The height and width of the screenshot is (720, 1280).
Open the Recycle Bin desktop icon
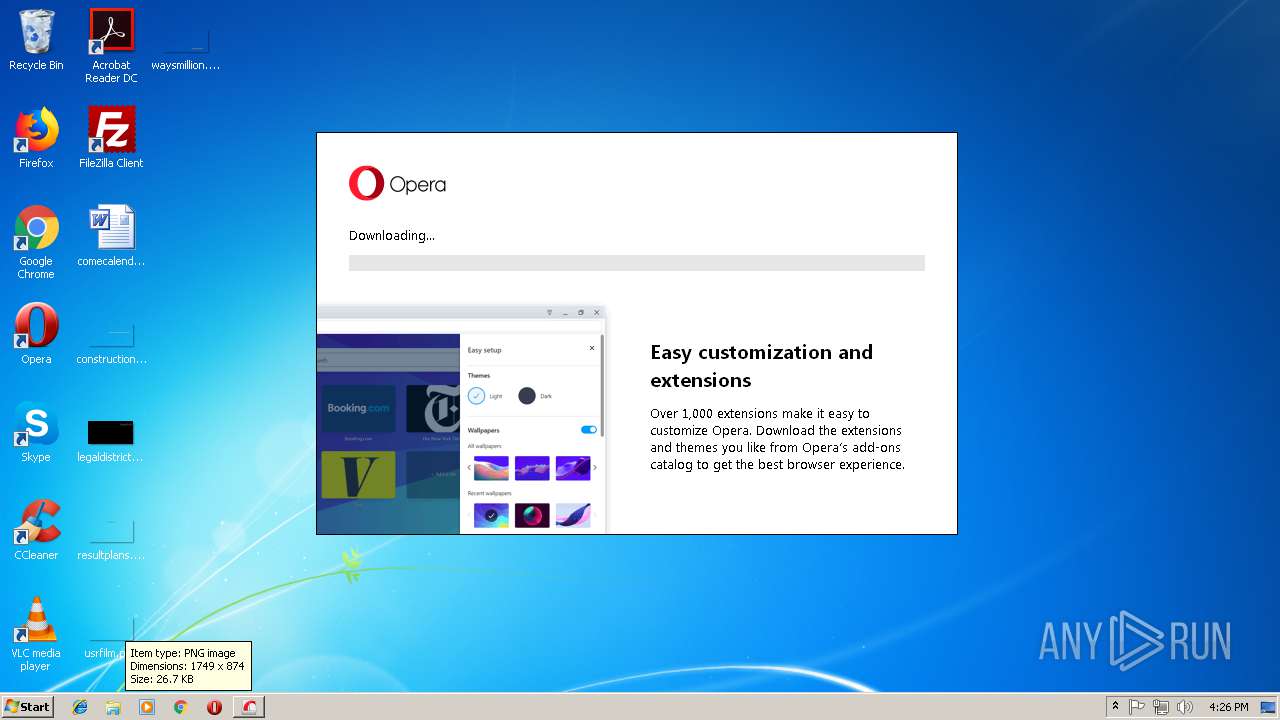[x=36, y=41]
